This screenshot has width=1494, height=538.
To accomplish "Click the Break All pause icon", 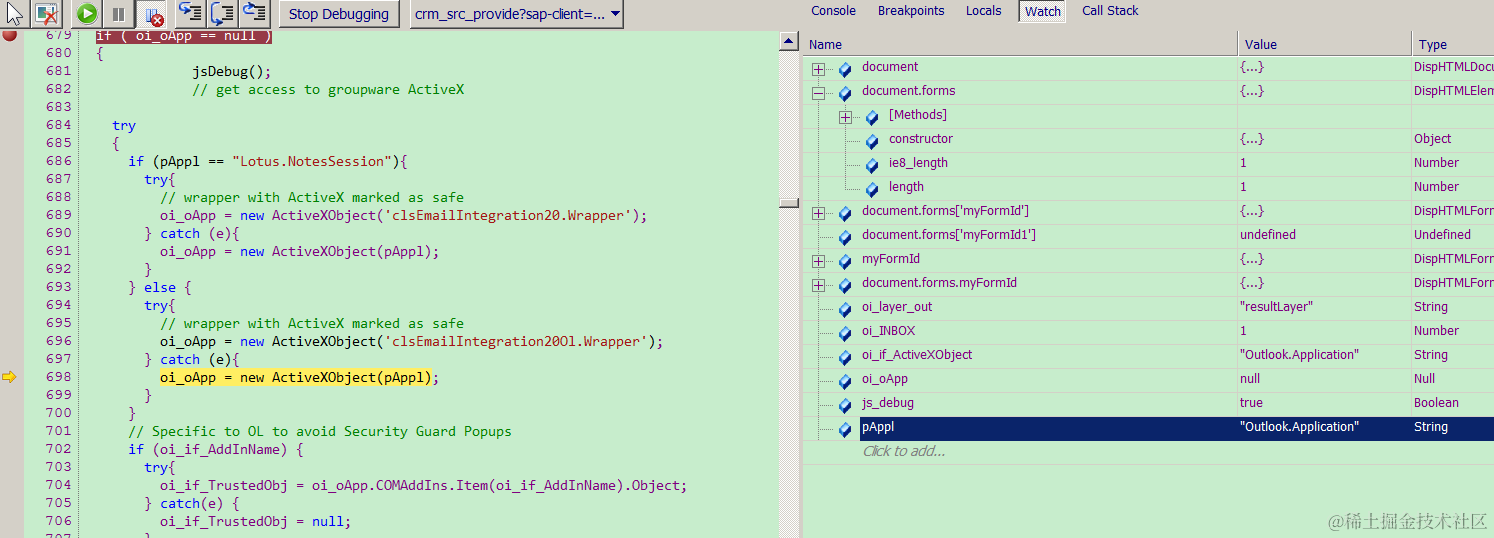I will [x=118, y=14].
